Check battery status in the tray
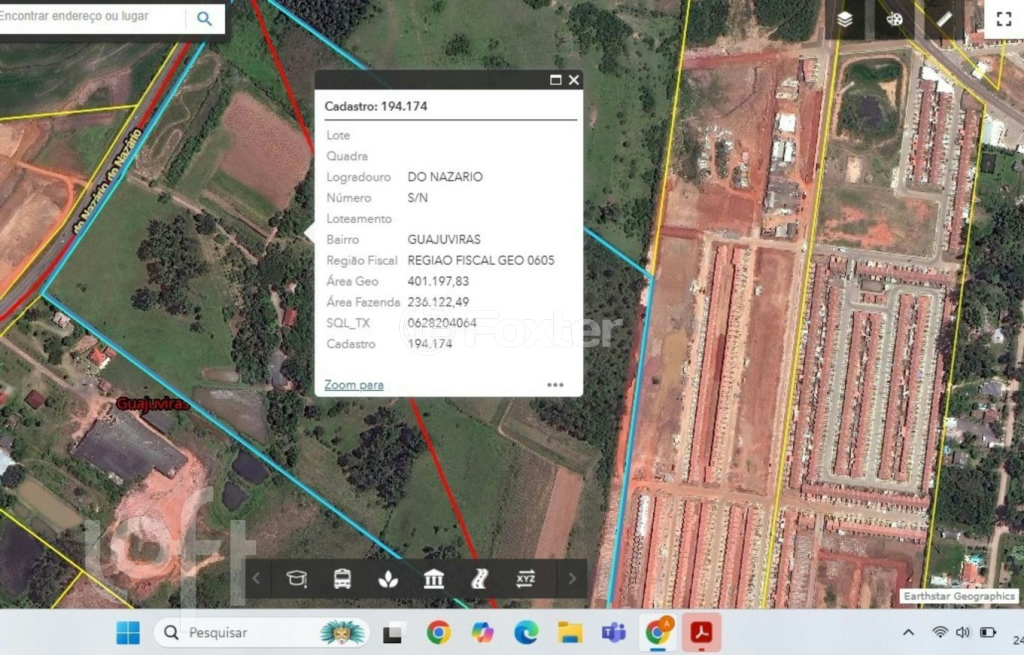The image size is (1024, 655). (987, 632)
